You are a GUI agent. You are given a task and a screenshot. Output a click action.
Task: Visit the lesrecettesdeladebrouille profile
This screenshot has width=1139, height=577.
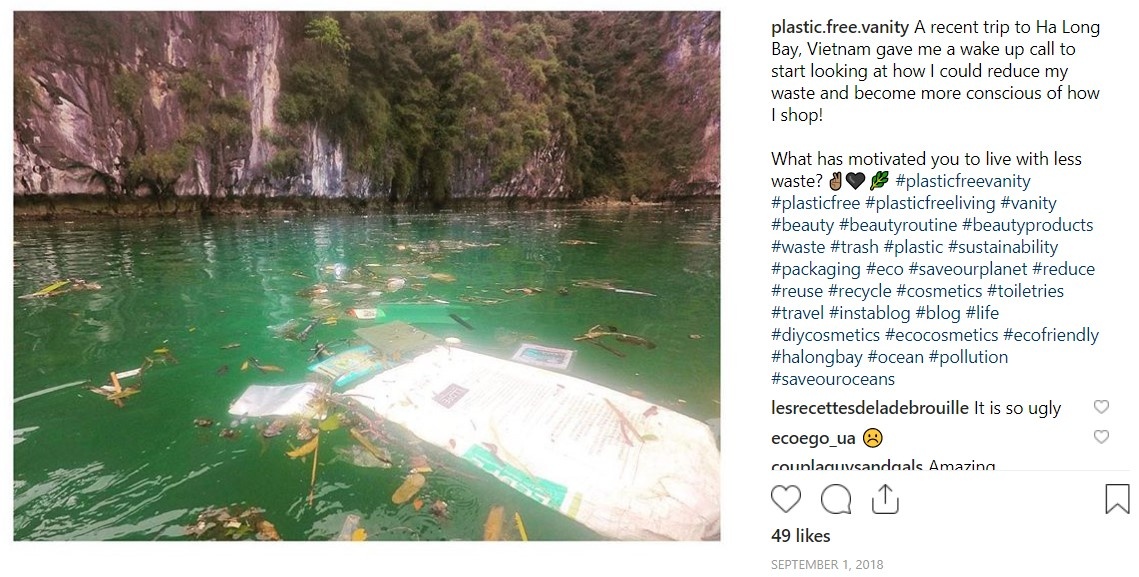pos(870,408)
